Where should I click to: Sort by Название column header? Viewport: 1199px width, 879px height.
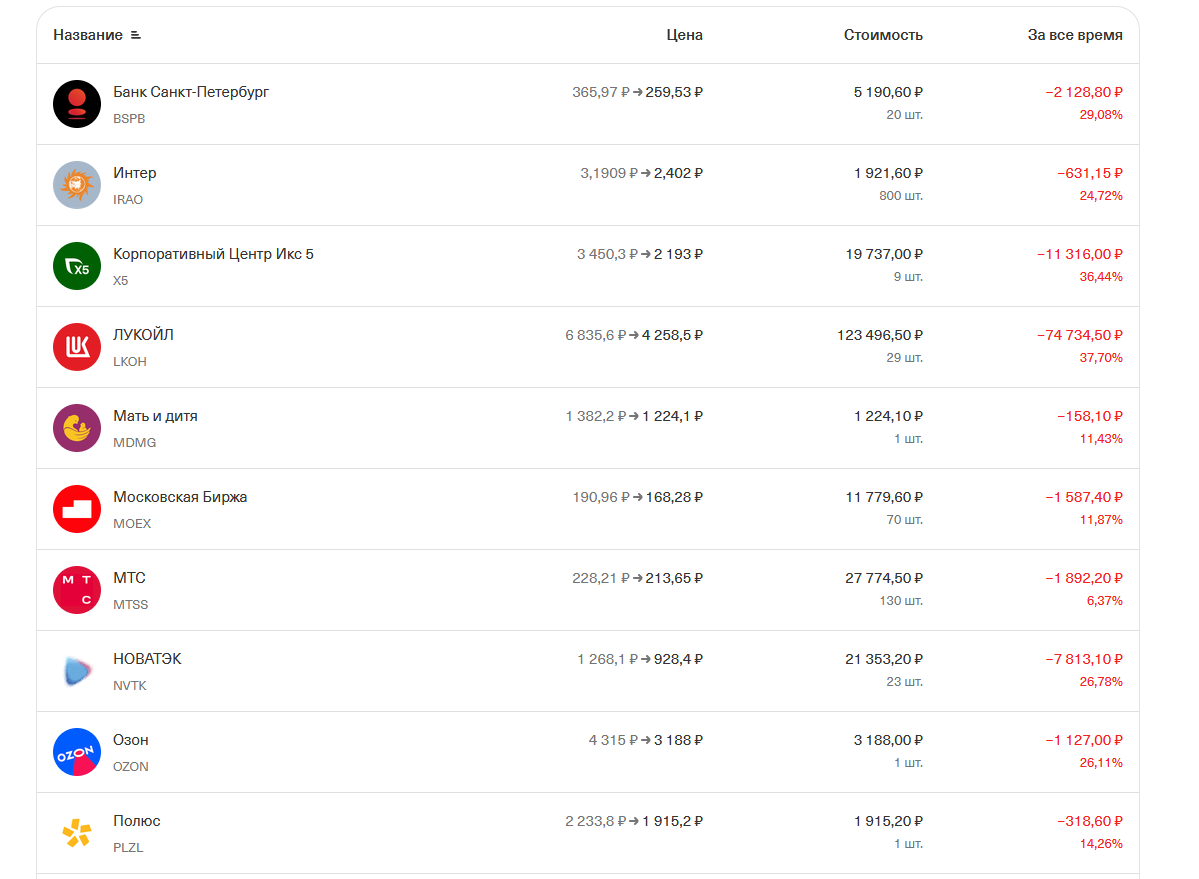(x=88, y=35)
